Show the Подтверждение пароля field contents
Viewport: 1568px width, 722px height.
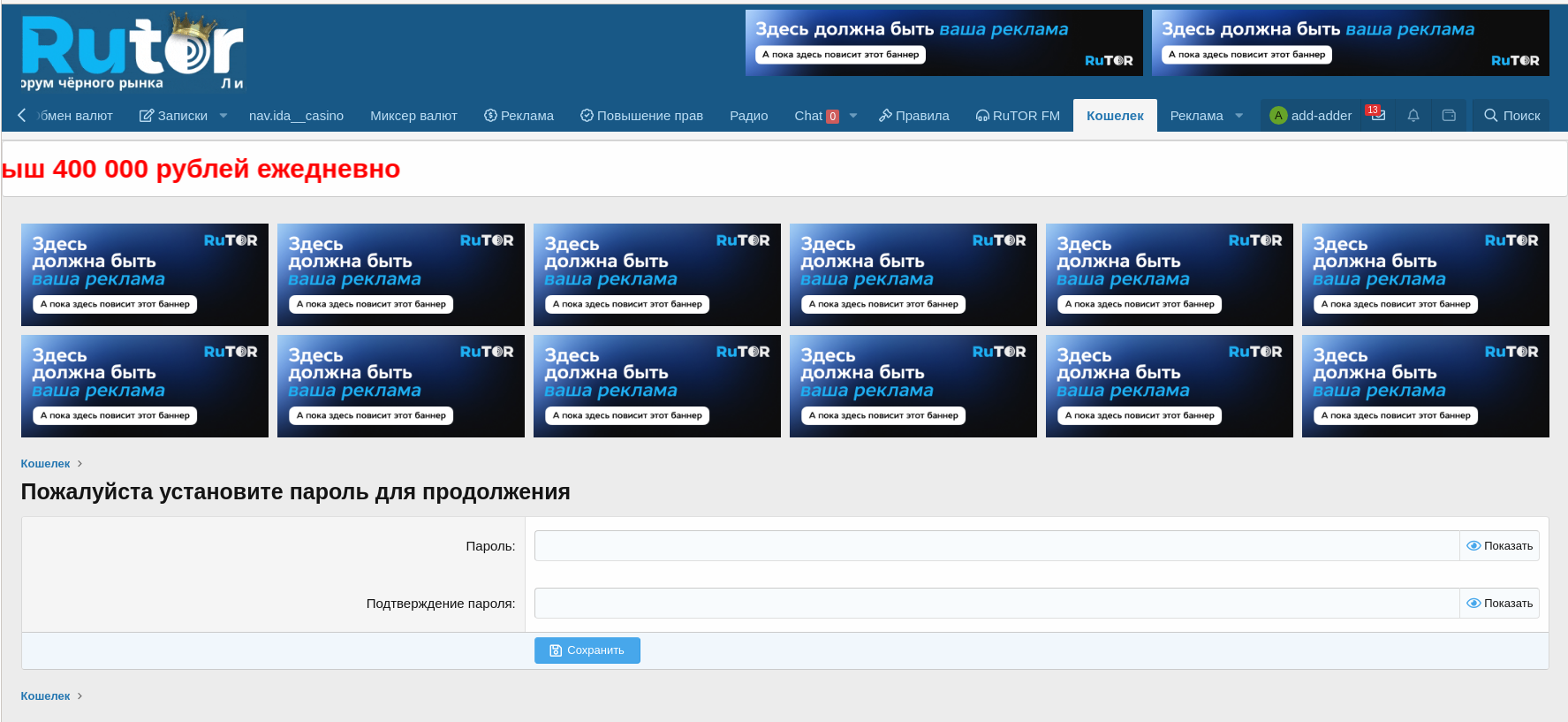coord(1499,604)
